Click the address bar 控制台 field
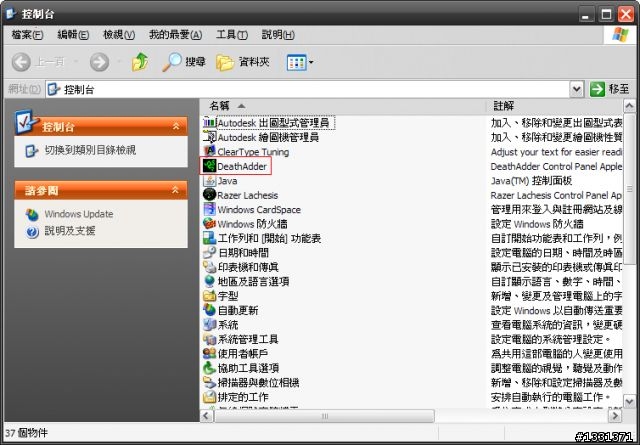 coord(308,89)
